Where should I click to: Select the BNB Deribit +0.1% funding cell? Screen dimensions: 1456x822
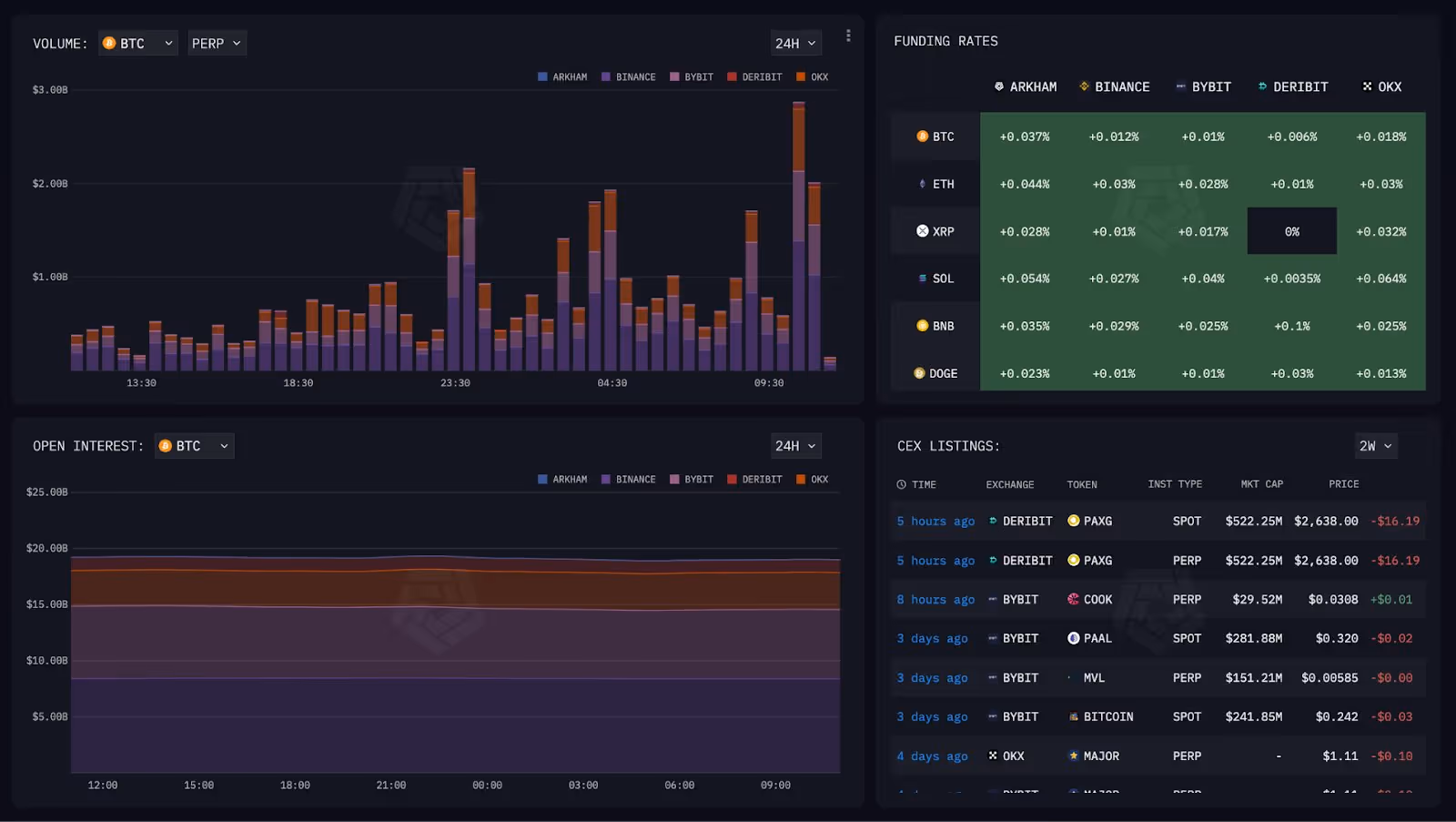pos(1292,326)
